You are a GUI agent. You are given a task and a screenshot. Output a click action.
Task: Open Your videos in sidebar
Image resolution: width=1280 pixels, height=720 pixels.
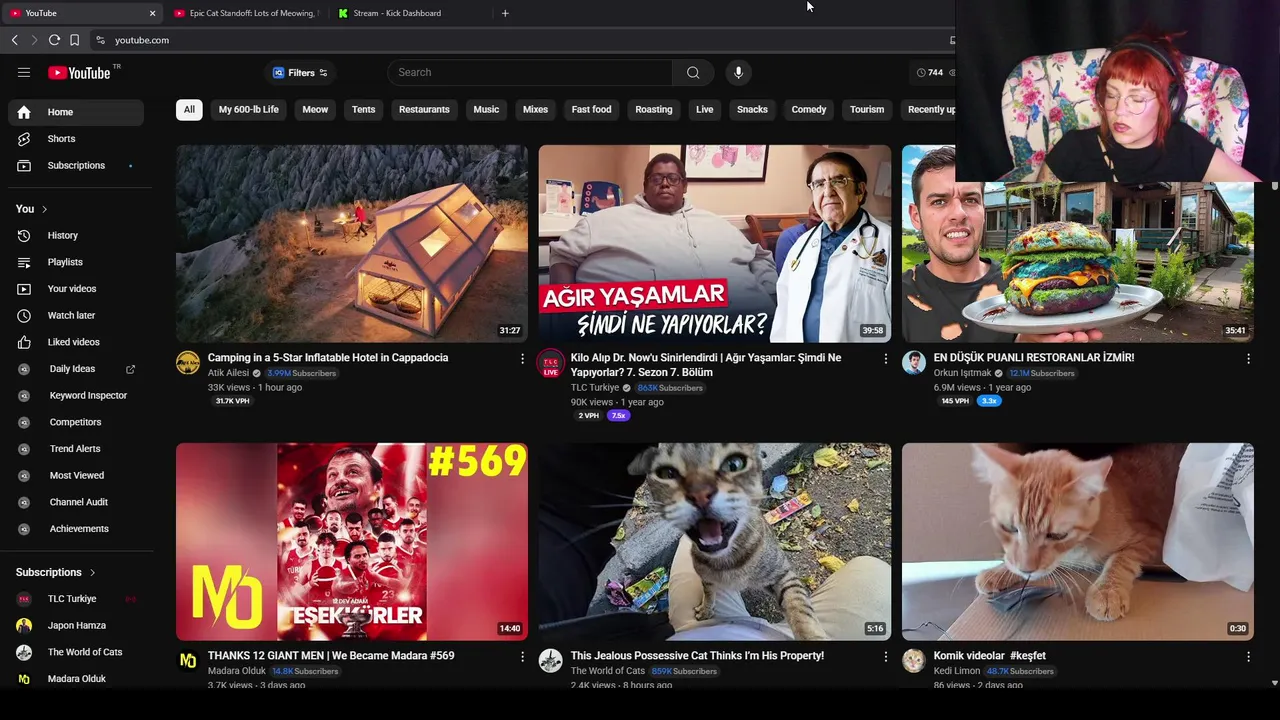76,289
